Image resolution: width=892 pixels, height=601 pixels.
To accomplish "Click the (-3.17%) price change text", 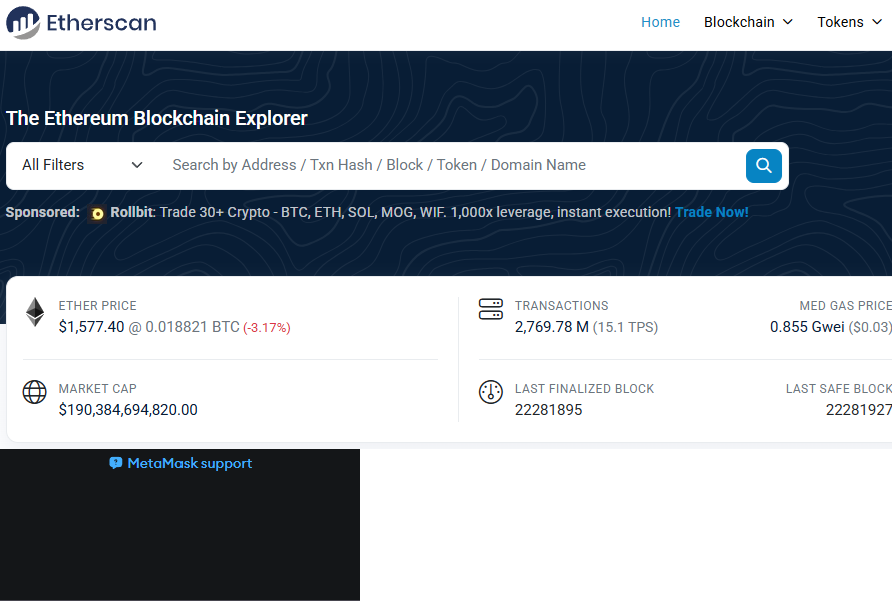I will (267, 328).
